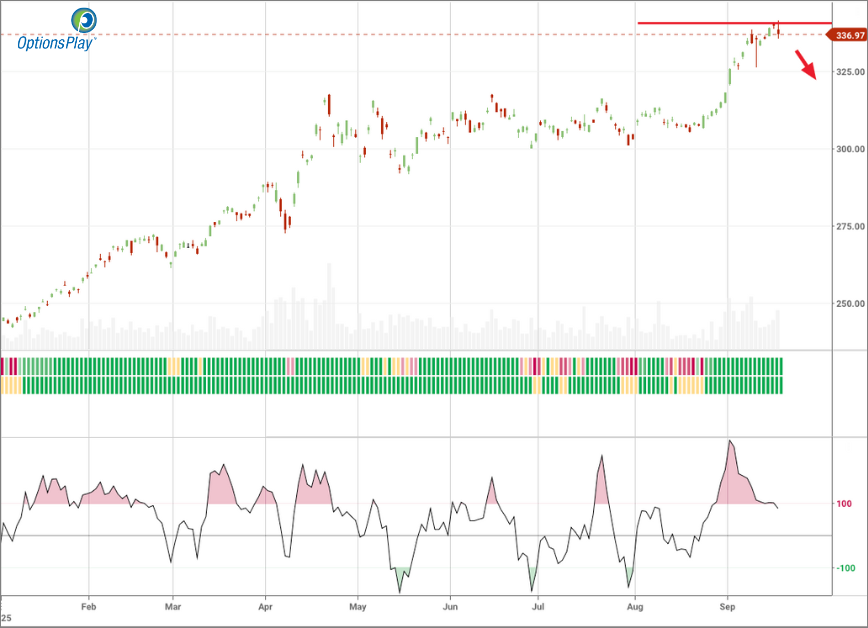The height and width of the screenshot is (628, 868).
Task: Select the Mar label on time axis
Action: click(x=173, y=606)
